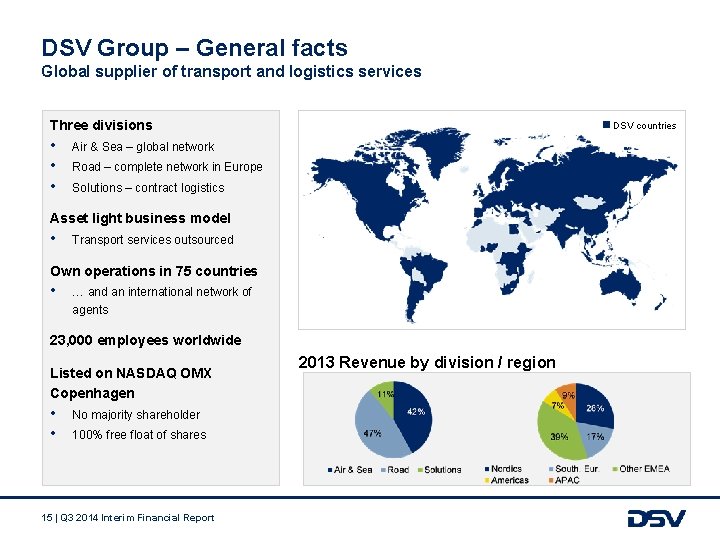Click 'and an international network of agents' bullet
Image resolution: width=720 pixels, height=540 pixels.
[162, 301]
